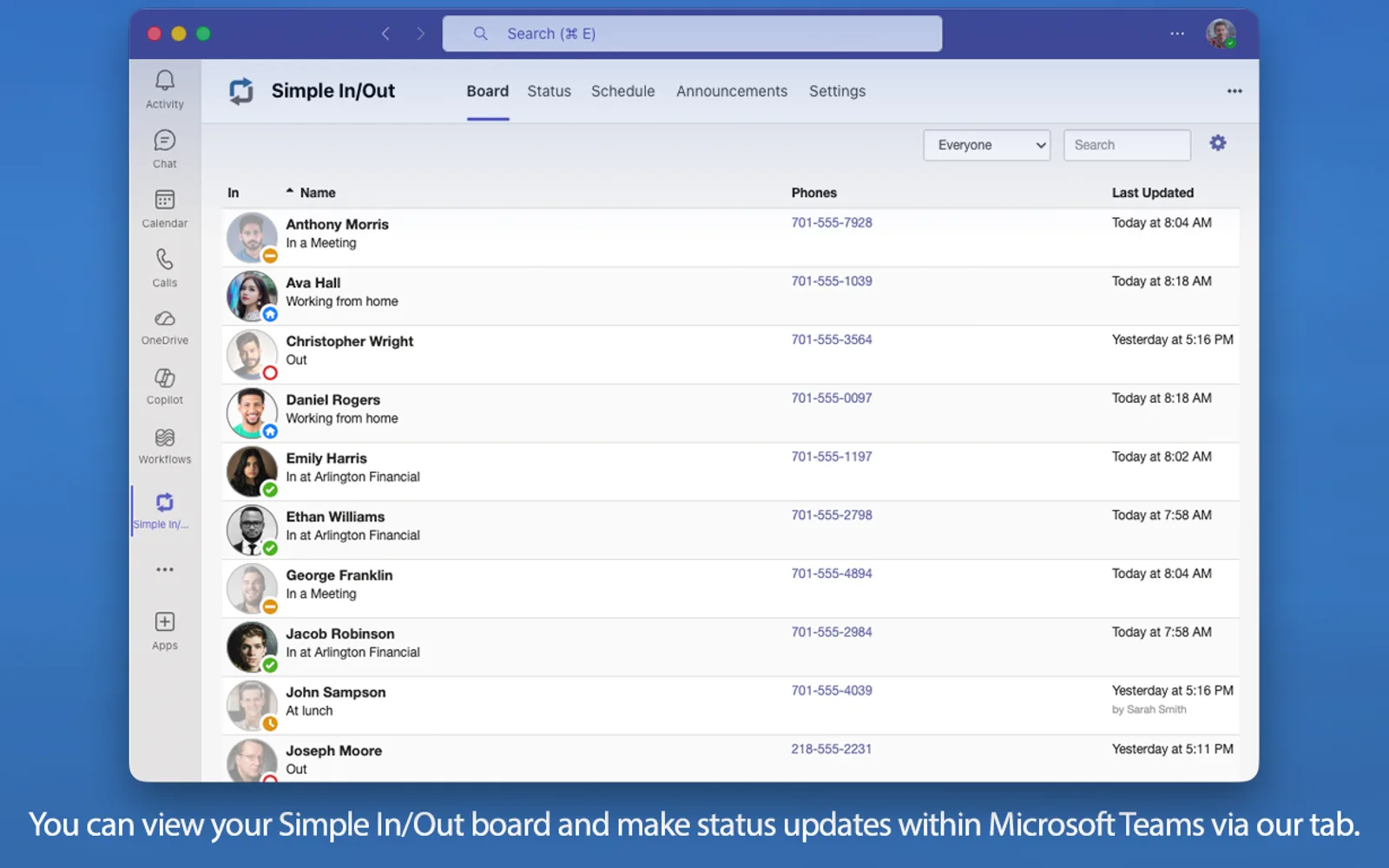
Task: Open Daniel Rogers' avatar
Action: click(252, 412)
